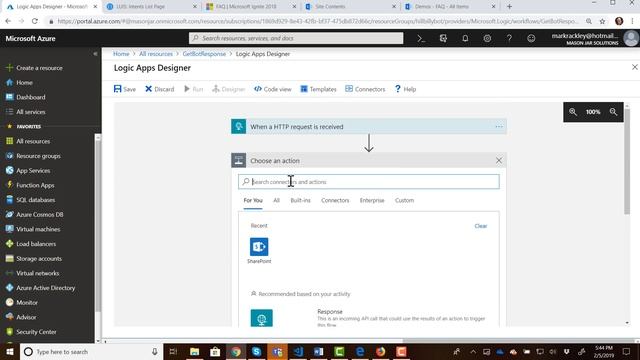Image resolution: width=640 pixels, height=360 pixels.
Task: Open All services in sidebar
Action: (26, 112)
